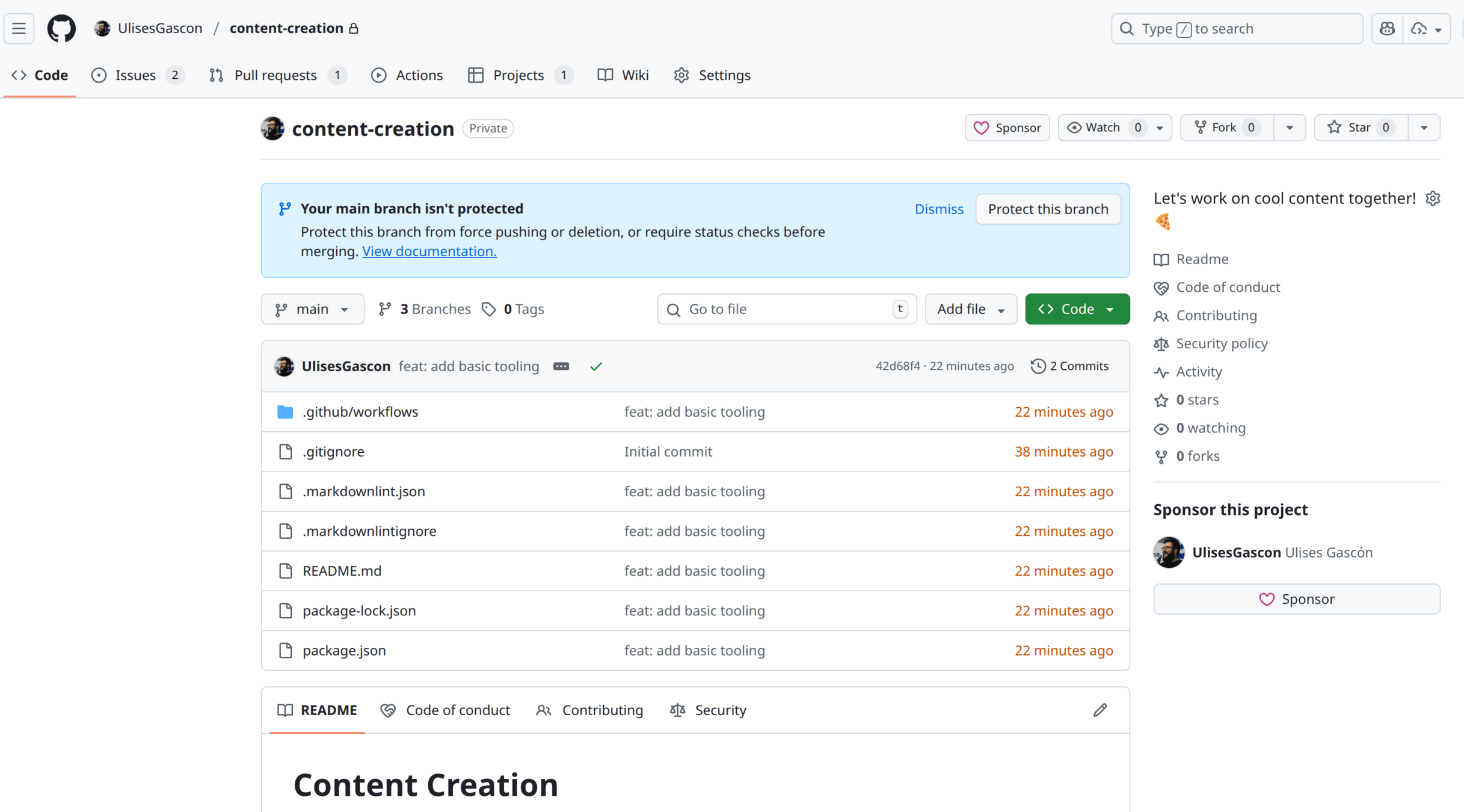
Task: Edit README with pencil icon
Action: click(1100, 710)
